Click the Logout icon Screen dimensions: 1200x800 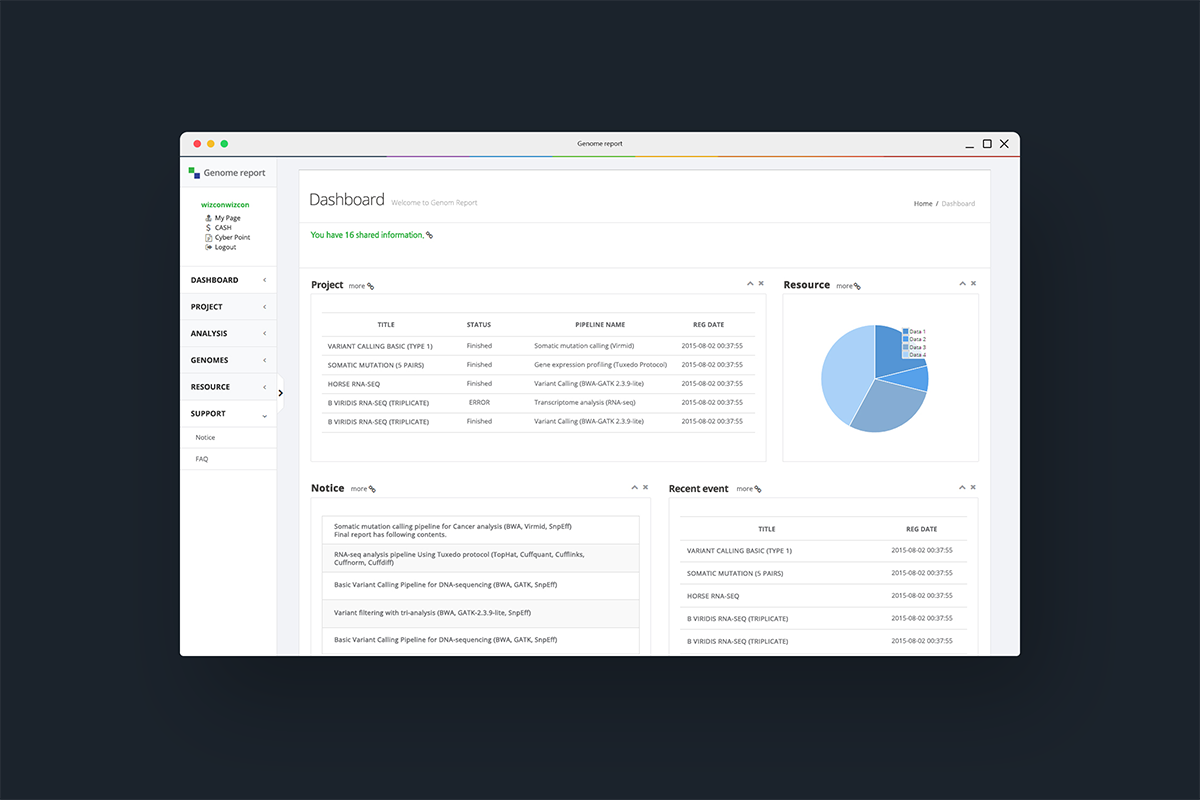208,247
